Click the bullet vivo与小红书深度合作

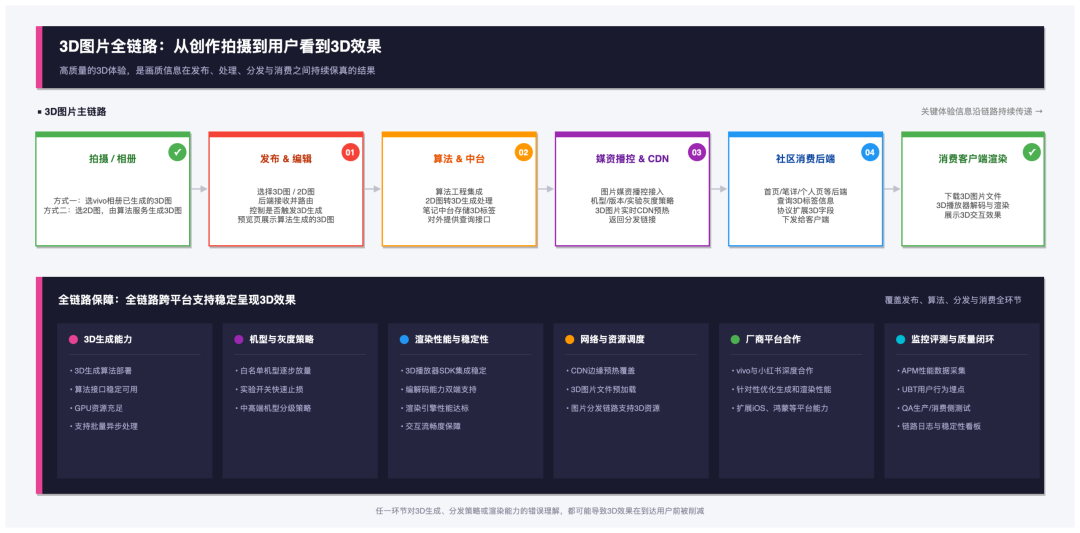tap(774, 370)
